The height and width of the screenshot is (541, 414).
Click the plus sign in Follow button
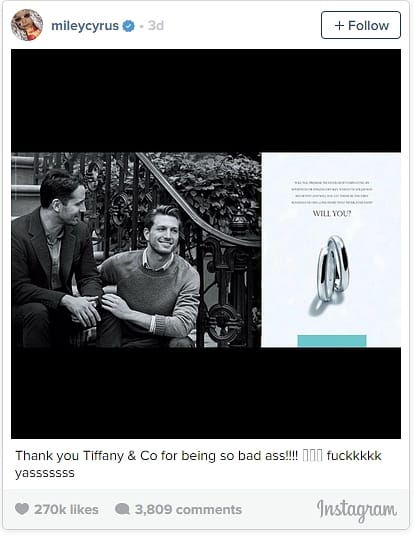(x=339, y=26)
